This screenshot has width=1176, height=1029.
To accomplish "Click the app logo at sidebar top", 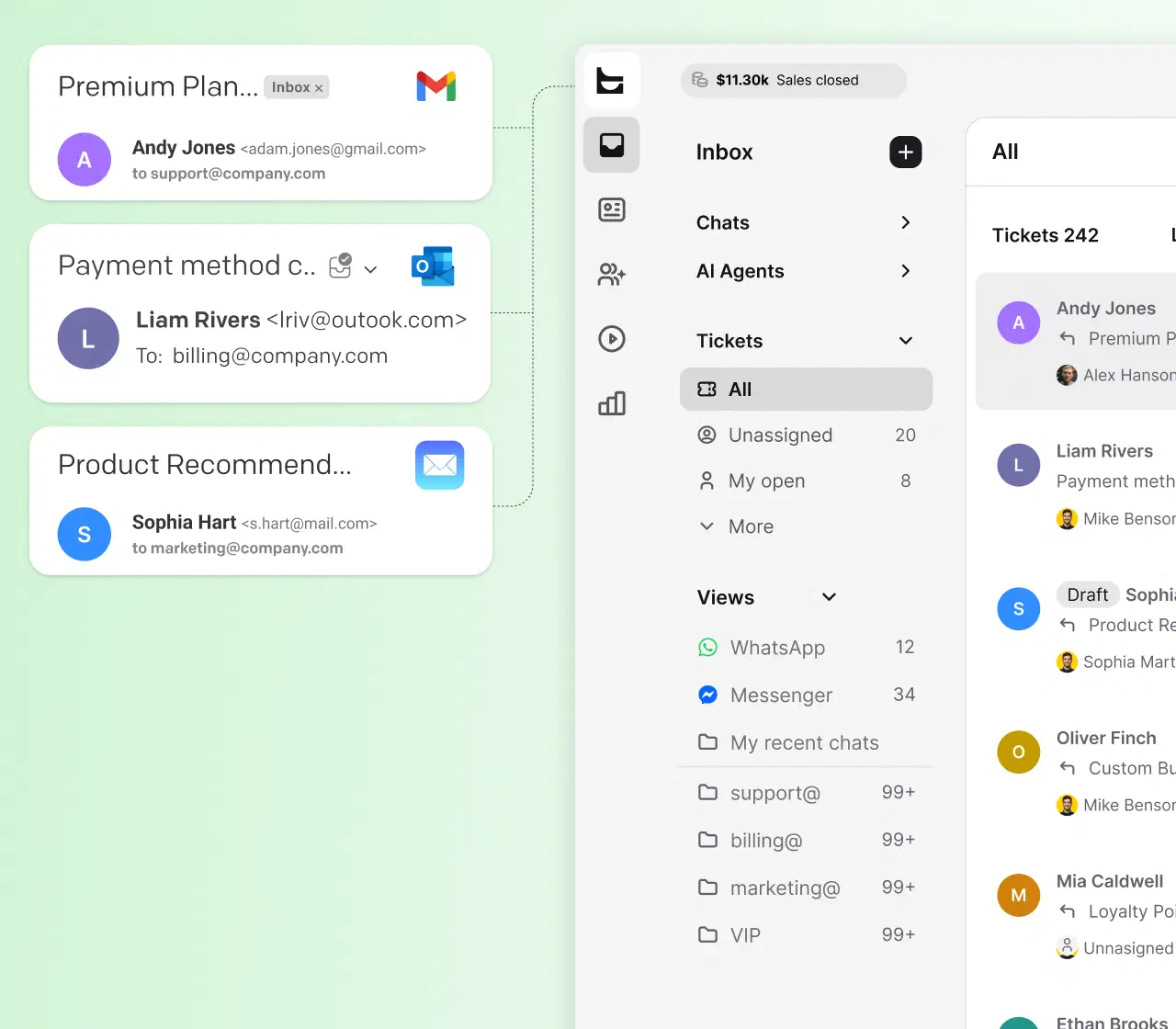I will [x=611, y=81].
